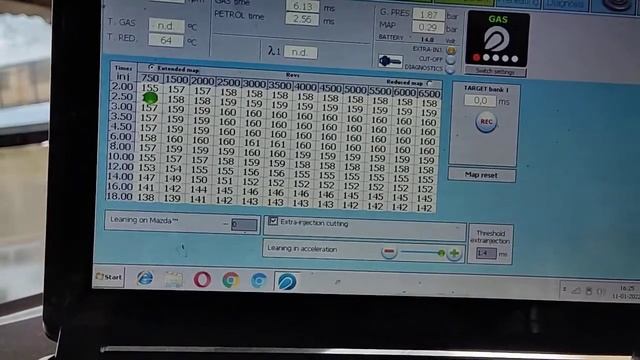Select the 1500 rpm column header
The height and width of the screenshot is (360, 640).
point(176,80)
